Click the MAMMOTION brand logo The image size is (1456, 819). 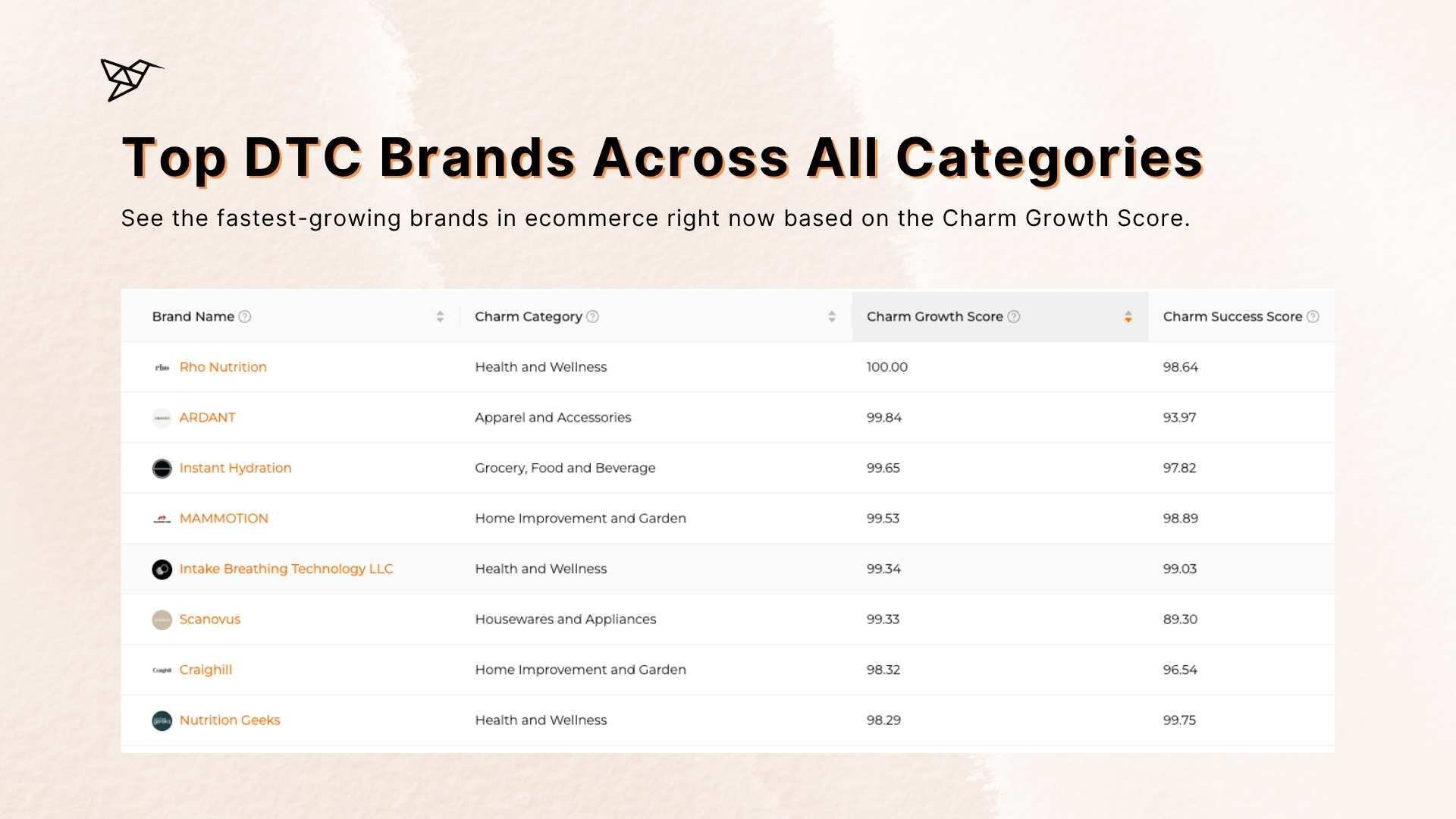162,519
